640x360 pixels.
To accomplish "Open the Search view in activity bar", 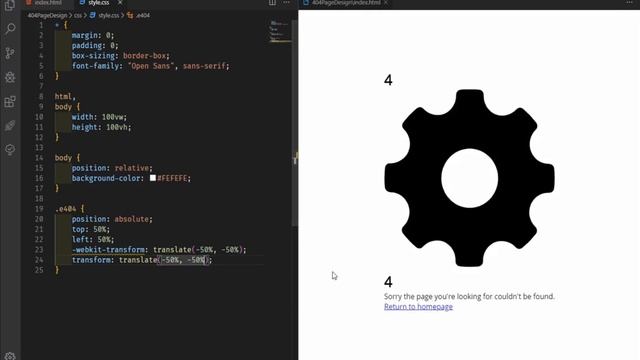I will 10,29.
